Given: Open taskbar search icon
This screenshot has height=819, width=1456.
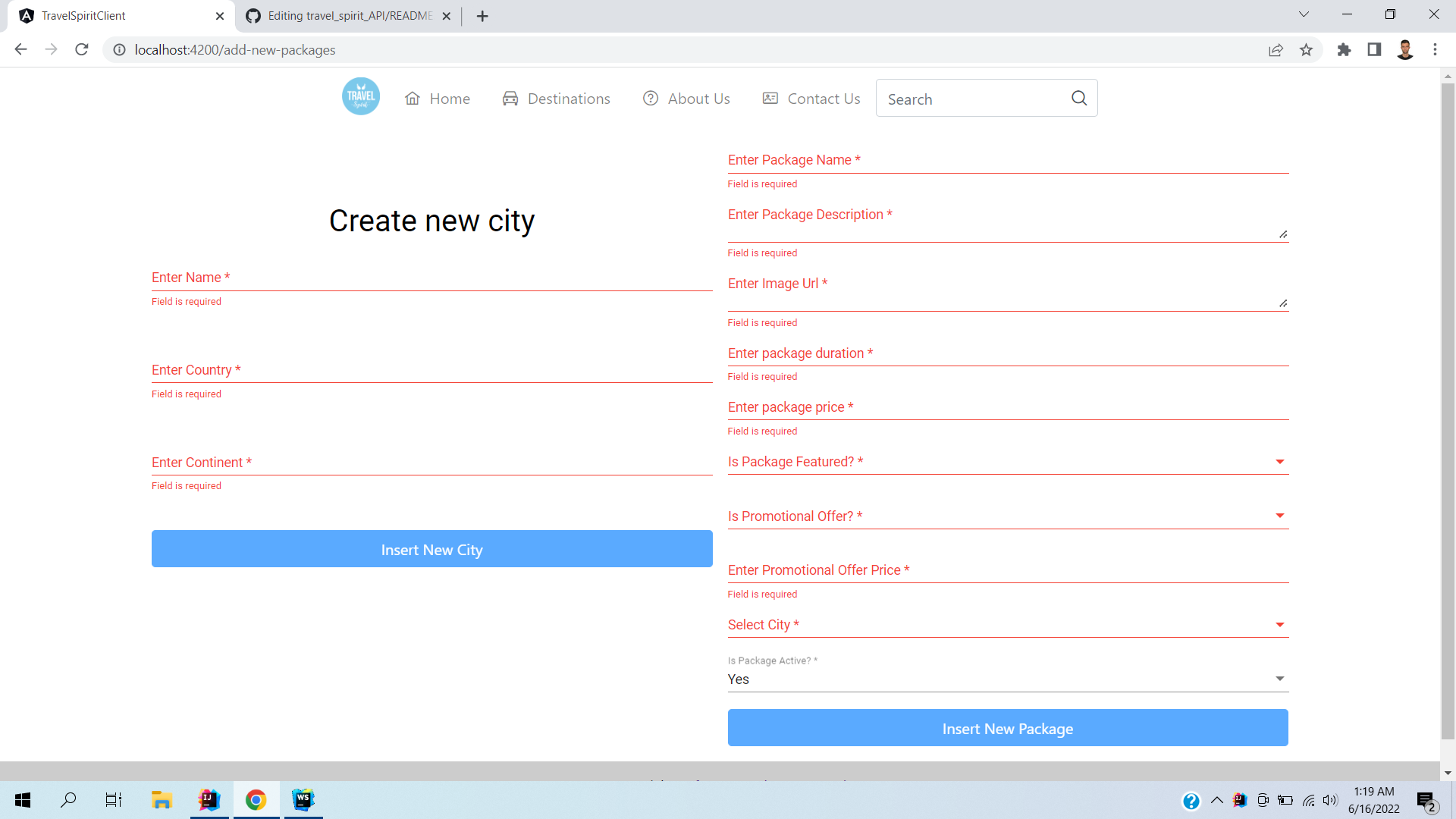Looking at the screenshot, I should coord(68,799).
